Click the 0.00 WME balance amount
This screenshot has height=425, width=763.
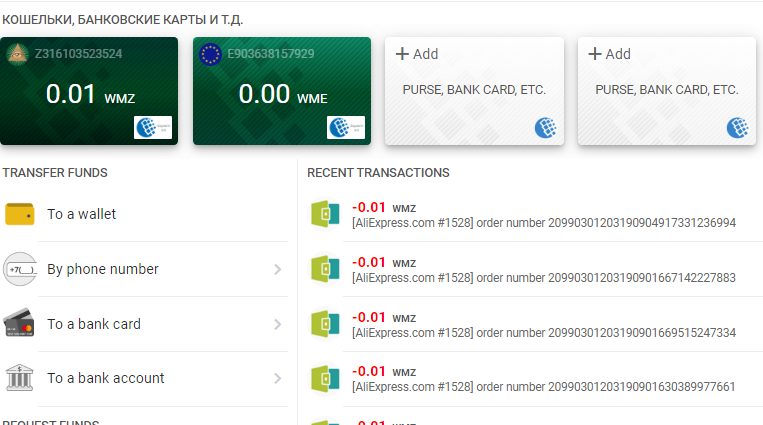coord(283,94)
